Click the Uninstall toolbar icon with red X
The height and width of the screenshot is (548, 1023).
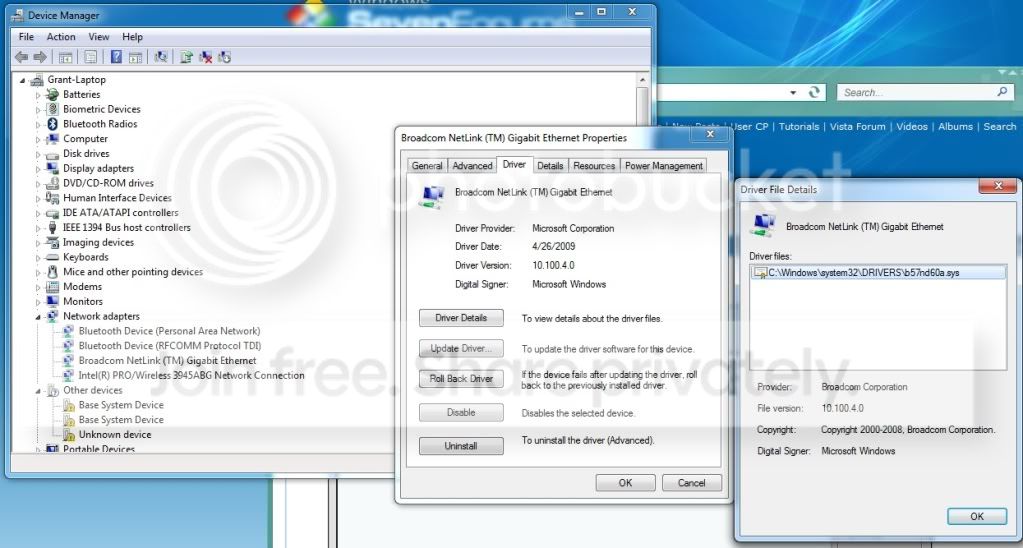[x=206, y=57]
